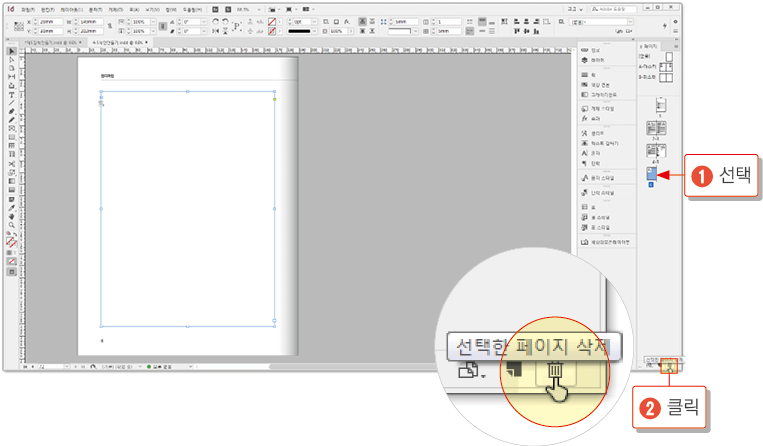This screenshot has width=763, height=446.
Task: Open the X scale percentage dropdown
Action: pyautogui.click(x=153, y=22)
